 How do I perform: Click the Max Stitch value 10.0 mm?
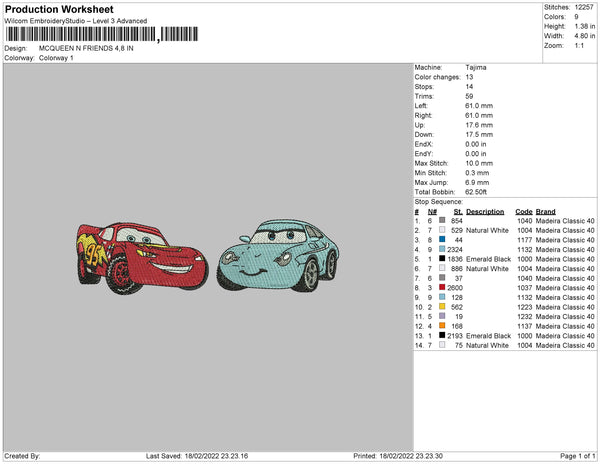point(479,163)
